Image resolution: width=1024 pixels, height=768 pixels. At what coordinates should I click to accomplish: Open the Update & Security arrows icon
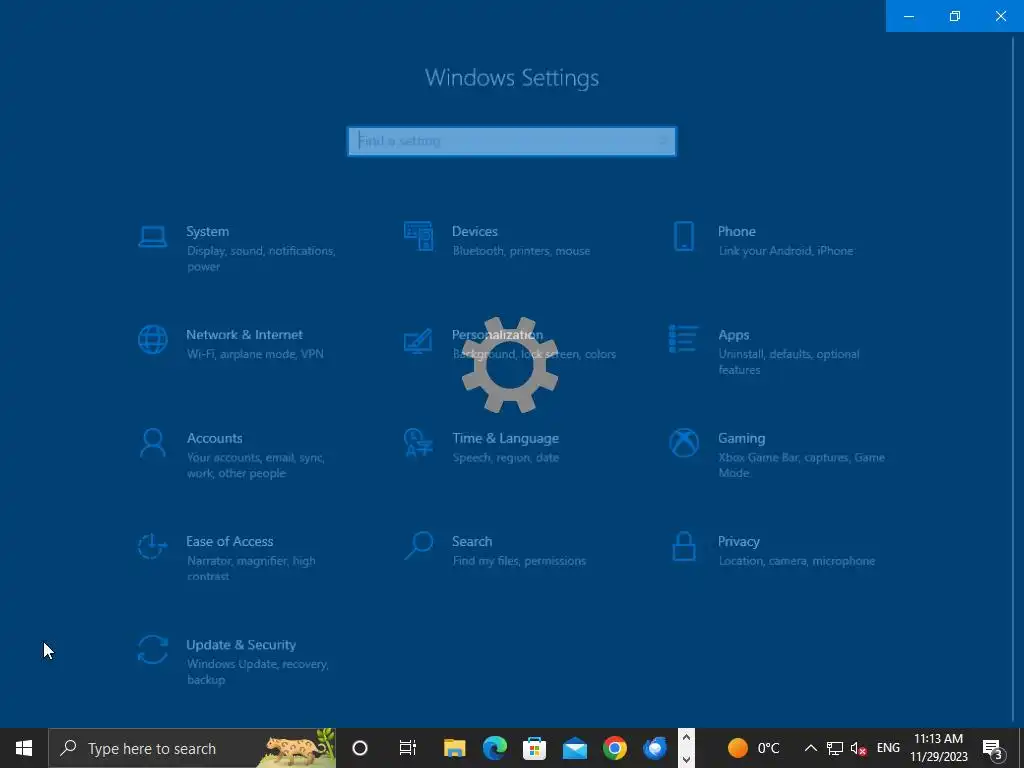tap(153, 650)
